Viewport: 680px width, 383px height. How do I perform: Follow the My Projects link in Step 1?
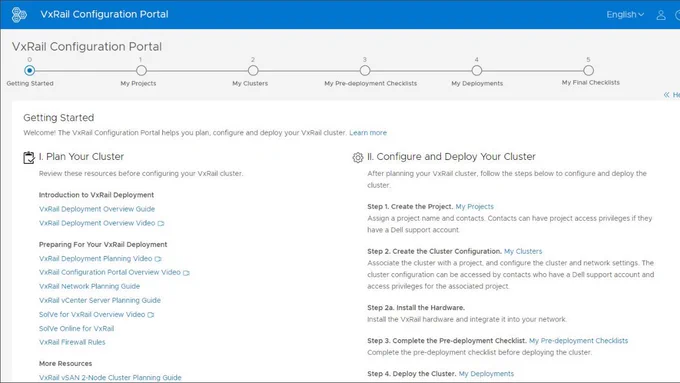click(474, 207)
